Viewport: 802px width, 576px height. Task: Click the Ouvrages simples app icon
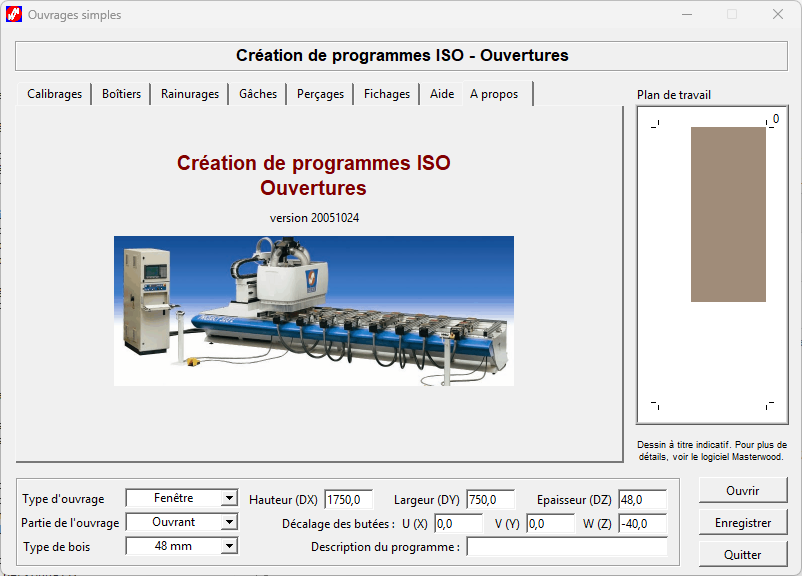(14, 15)
